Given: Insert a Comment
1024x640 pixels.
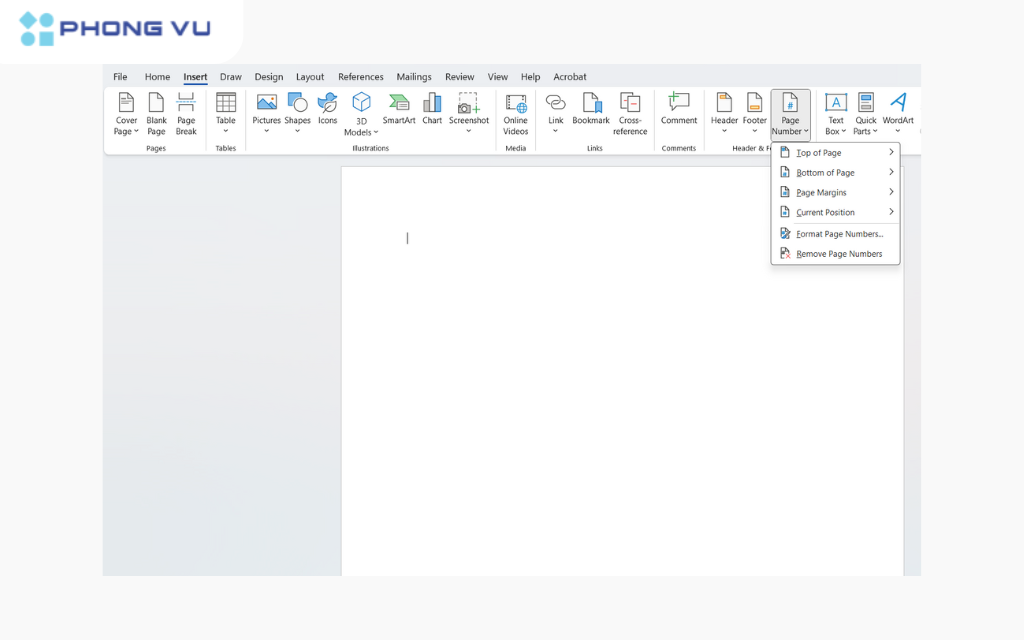Looking at the screenshot, I should pyautogui.click(x=678, y=110).
